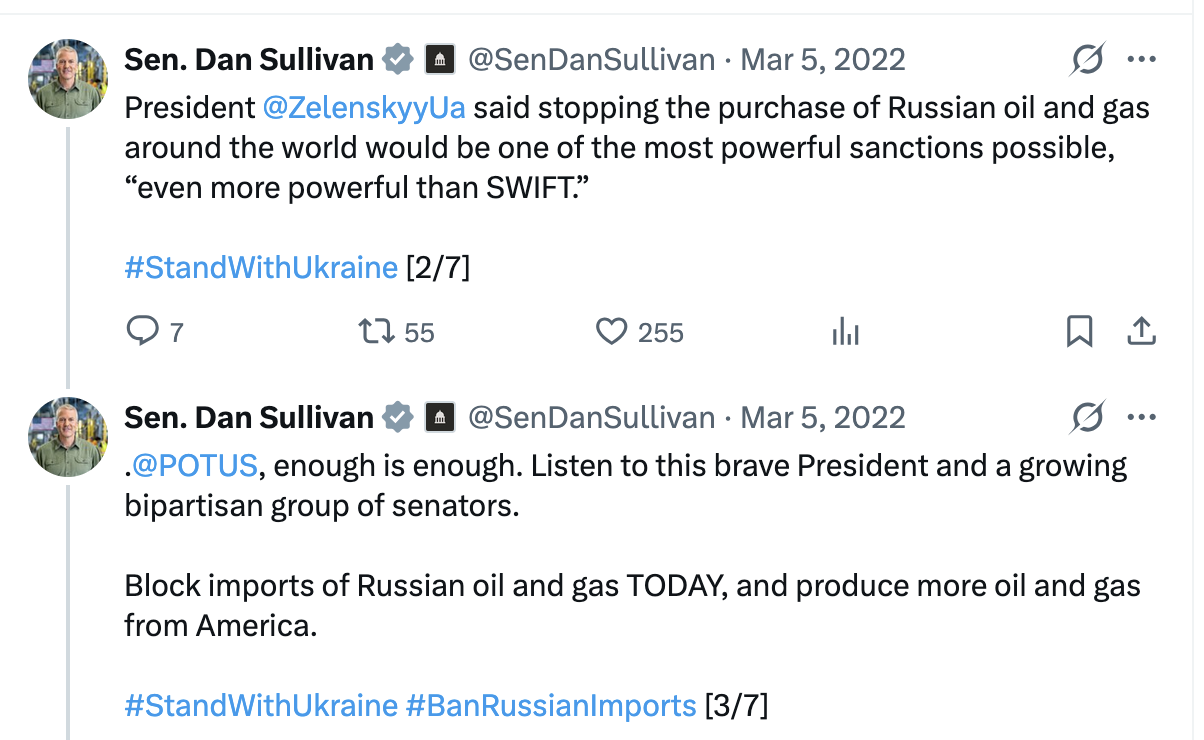
Task: Reply to the [2/7] tweet
Action: tap(142, 332)
